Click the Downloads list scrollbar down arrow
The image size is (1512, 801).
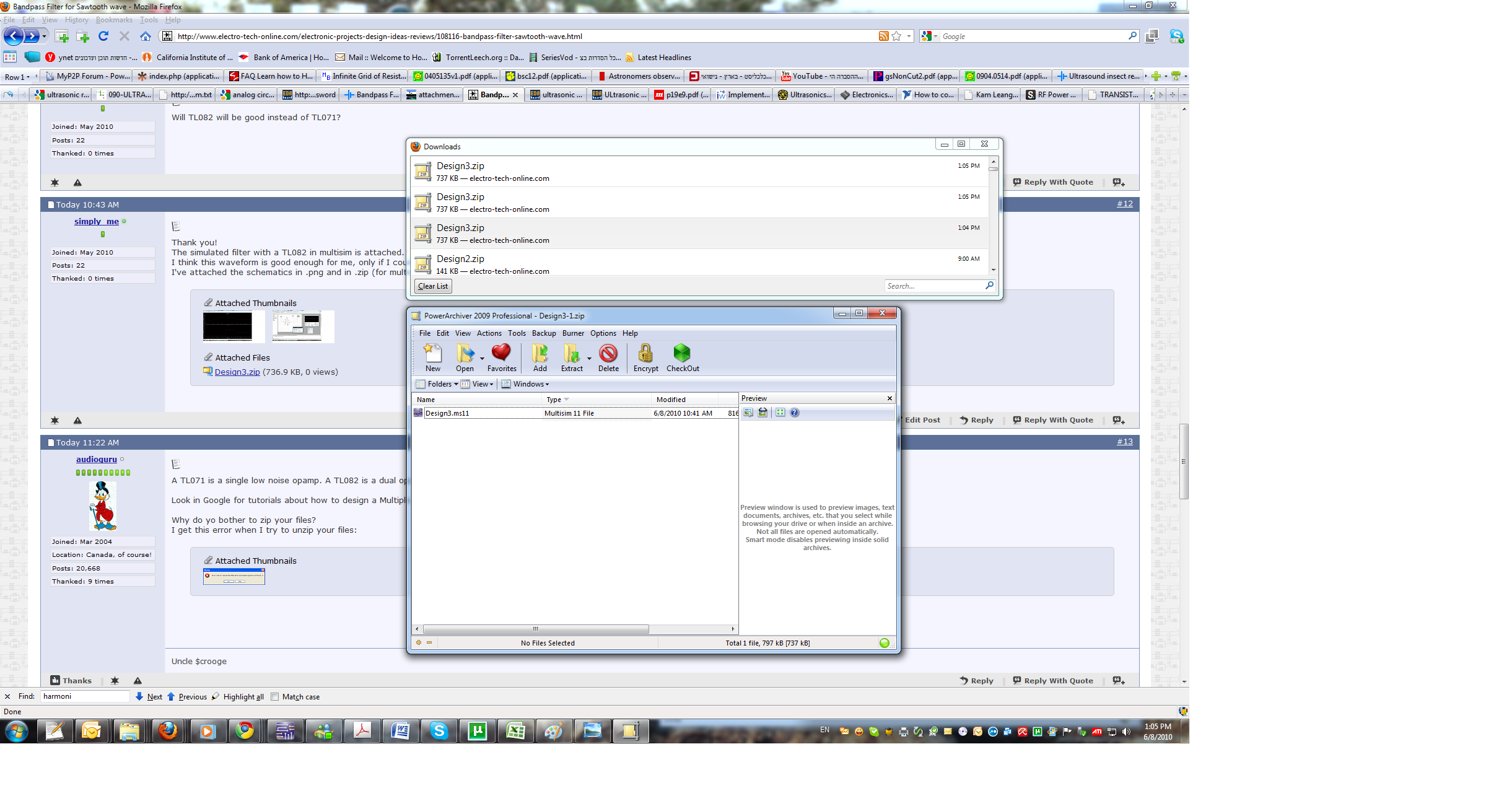[994, 270]
